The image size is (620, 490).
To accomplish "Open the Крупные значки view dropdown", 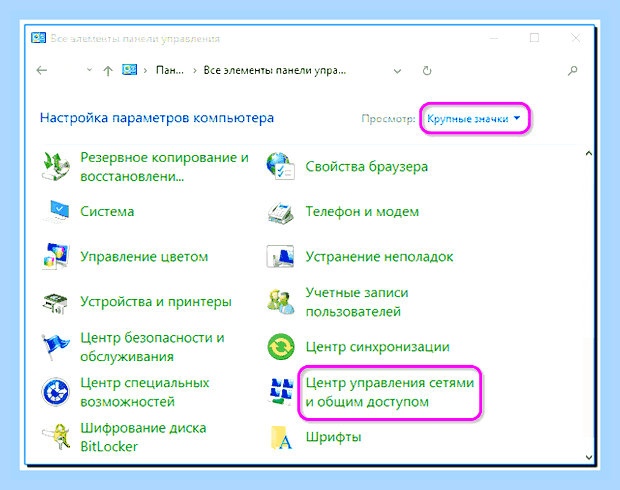I will pyautogui.click(x=474, y=119).
